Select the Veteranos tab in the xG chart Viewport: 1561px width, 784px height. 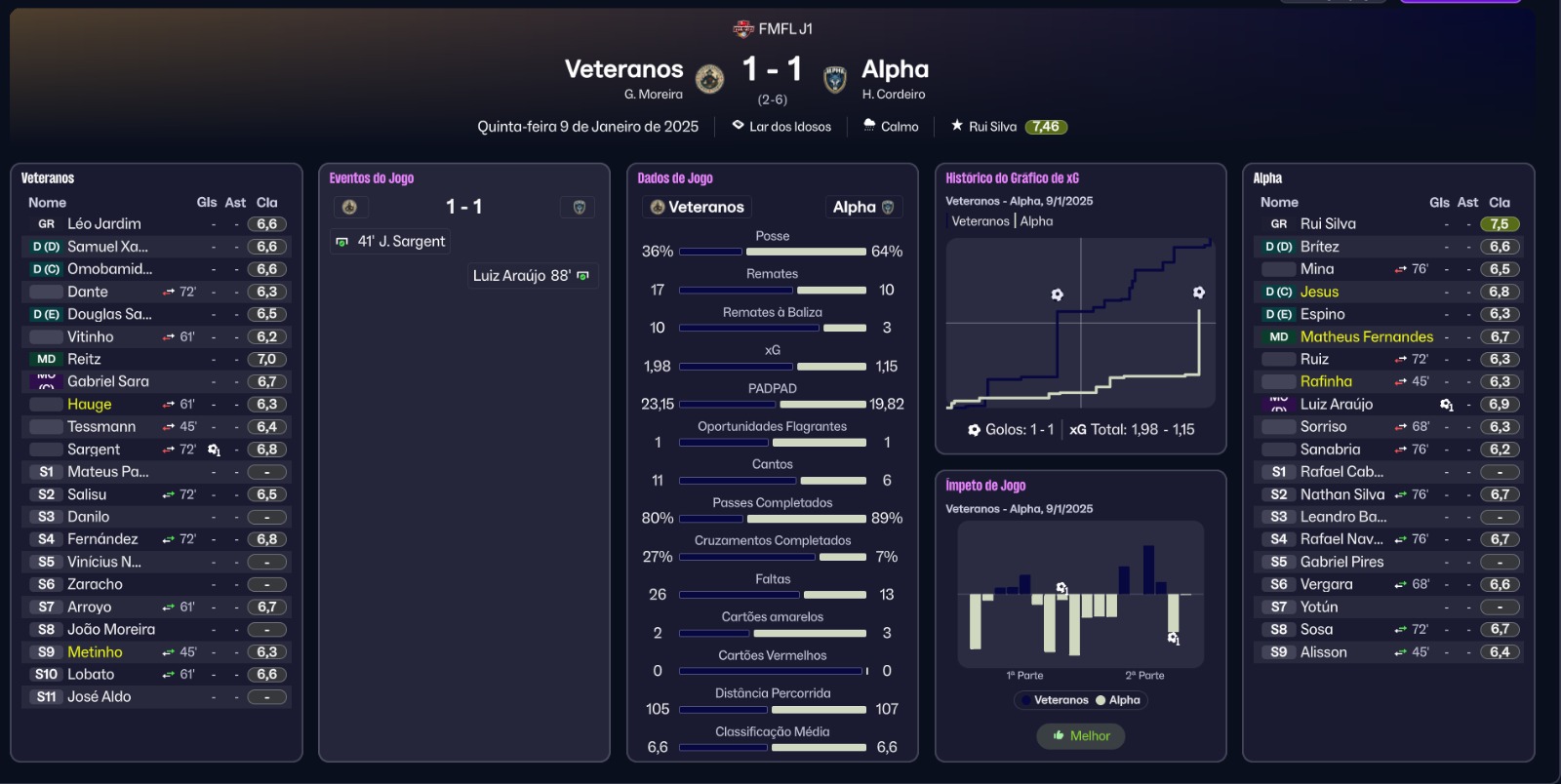click(x=981, y=221)
